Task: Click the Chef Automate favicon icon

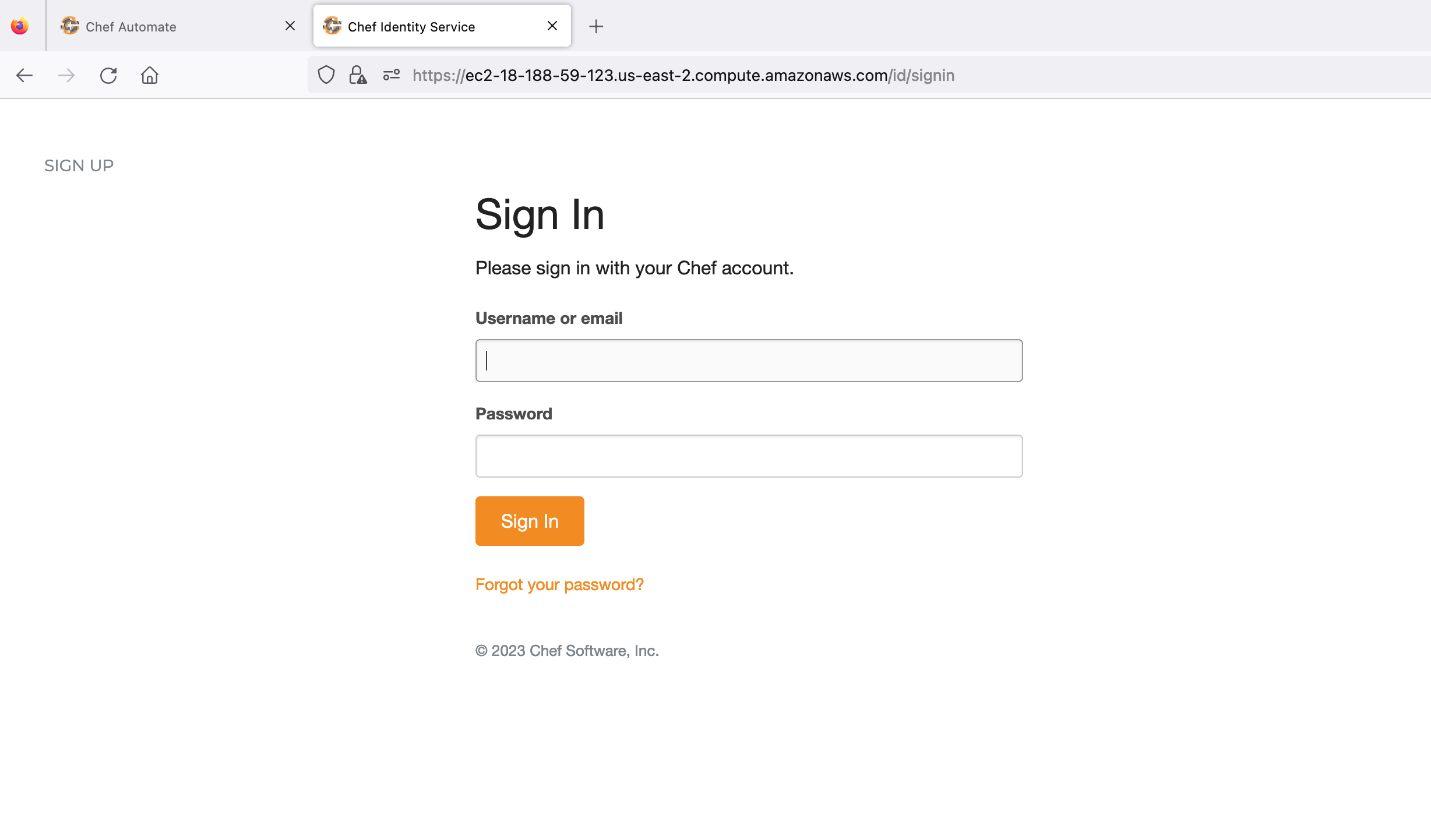Action: (x=69, y=26)
